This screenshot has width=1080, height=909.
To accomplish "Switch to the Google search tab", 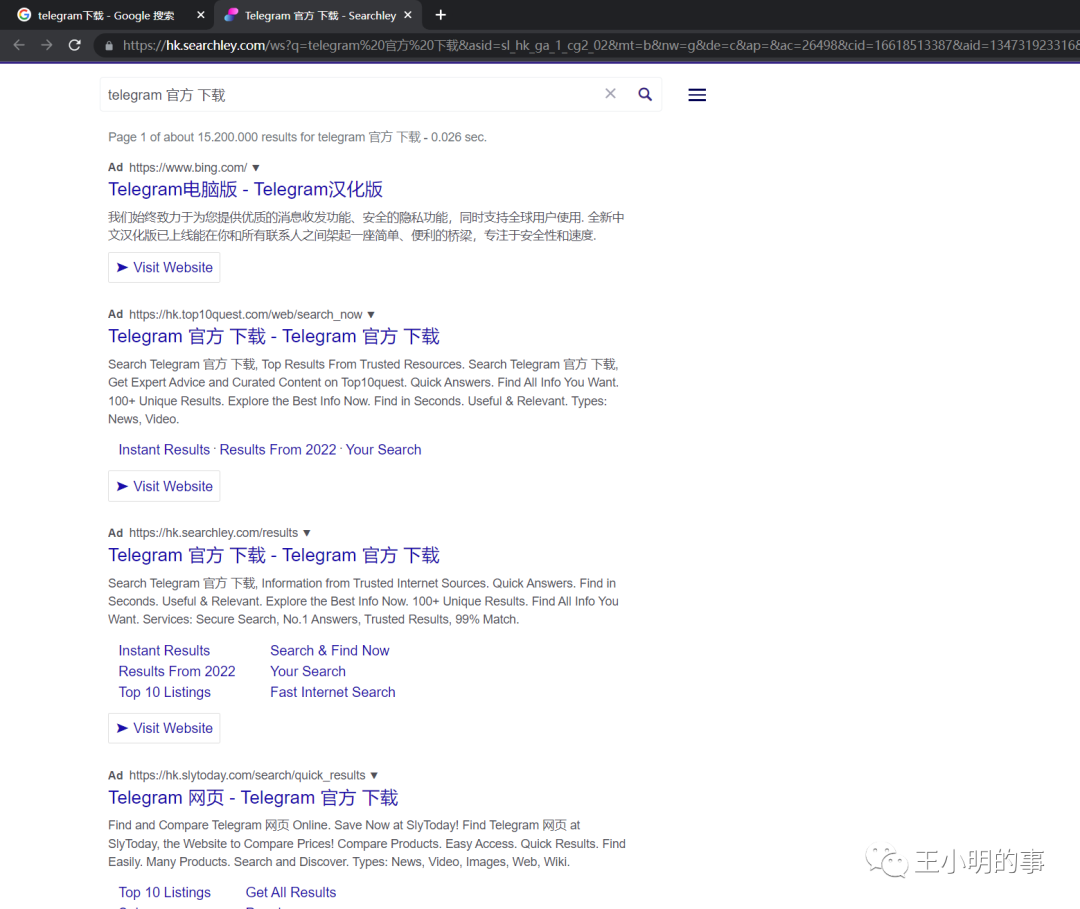I will point(106,15).
